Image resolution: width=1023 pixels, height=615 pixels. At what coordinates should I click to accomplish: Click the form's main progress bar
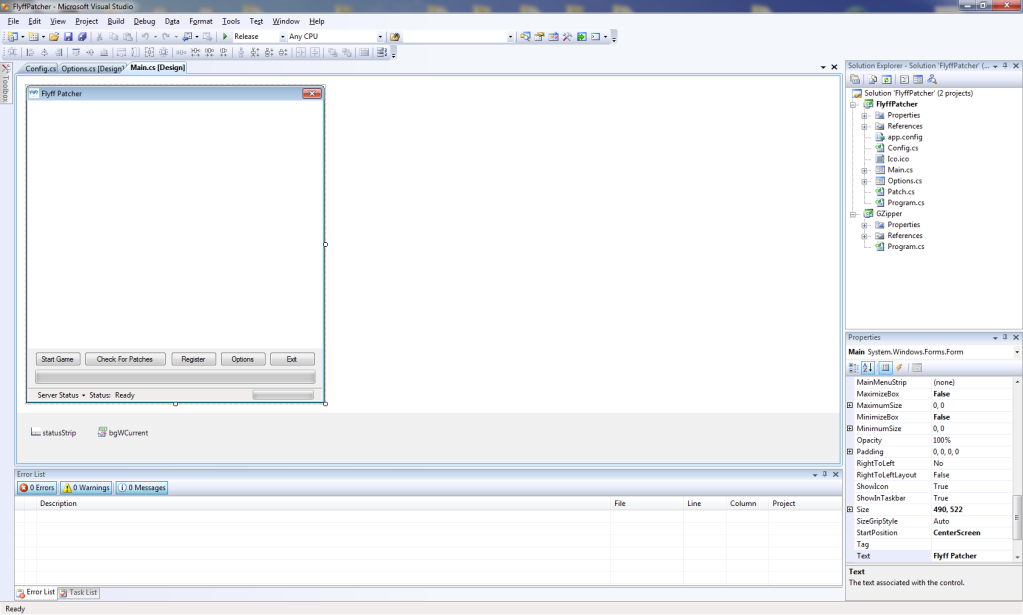[175, 377]
